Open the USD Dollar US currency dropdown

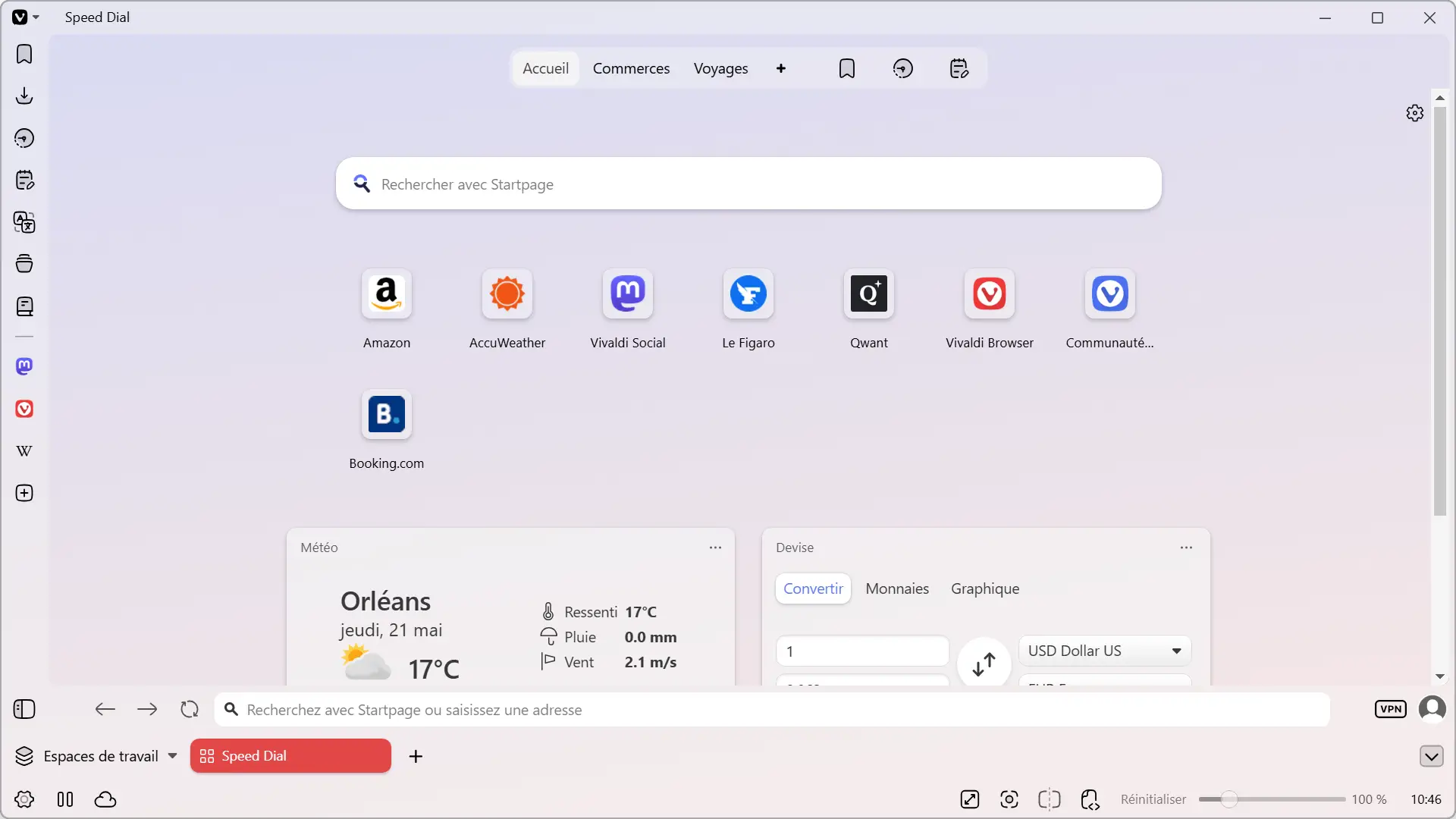click(1105, 651)
